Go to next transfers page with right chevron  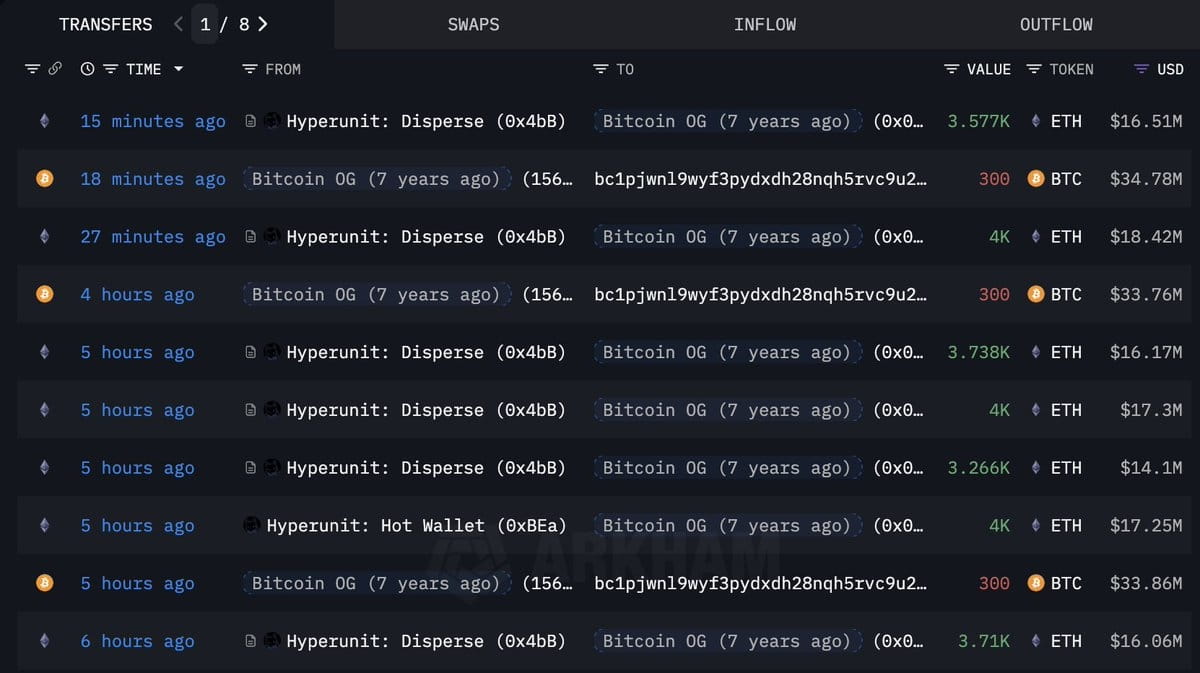263,24
